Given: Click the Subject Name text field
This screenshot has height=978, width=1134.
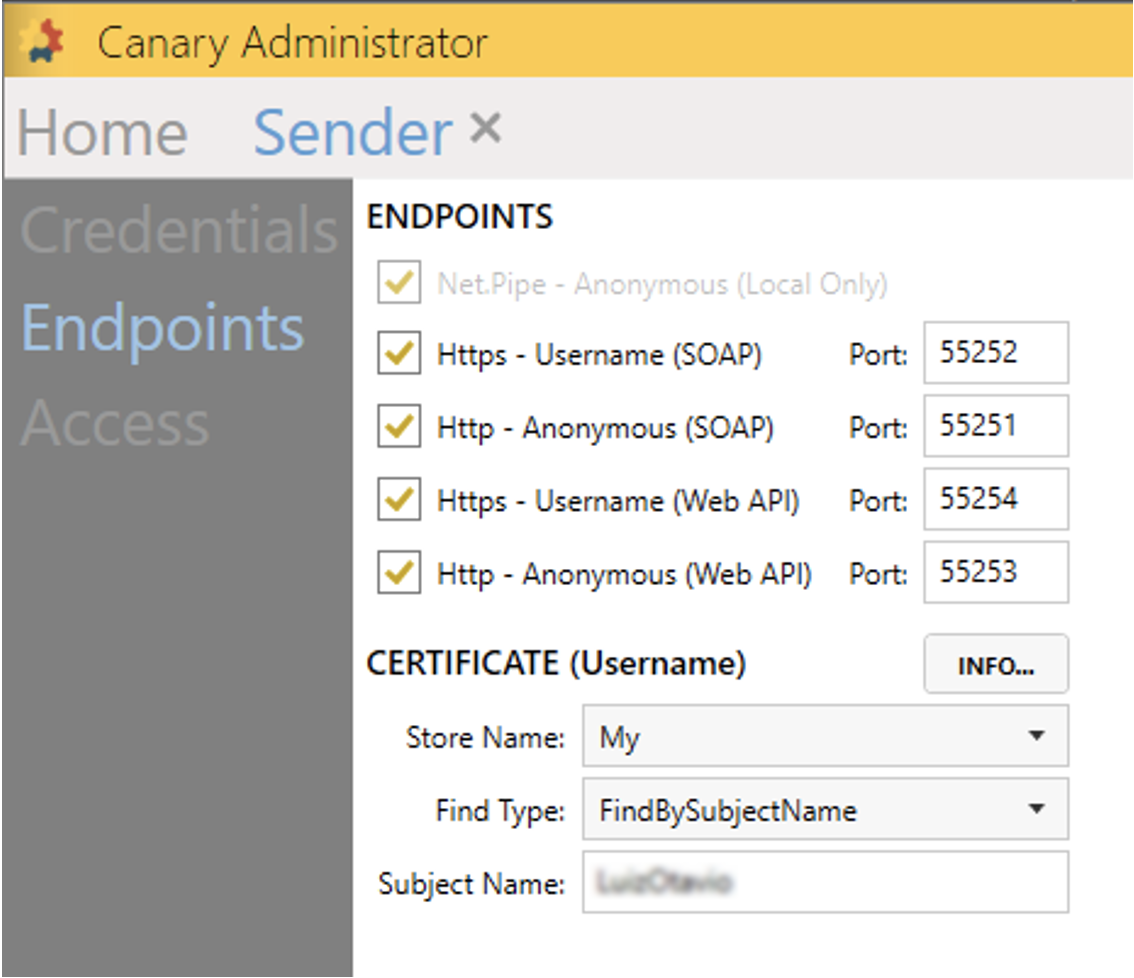Looking at the screenshot, I should click(x=825, y=882).
